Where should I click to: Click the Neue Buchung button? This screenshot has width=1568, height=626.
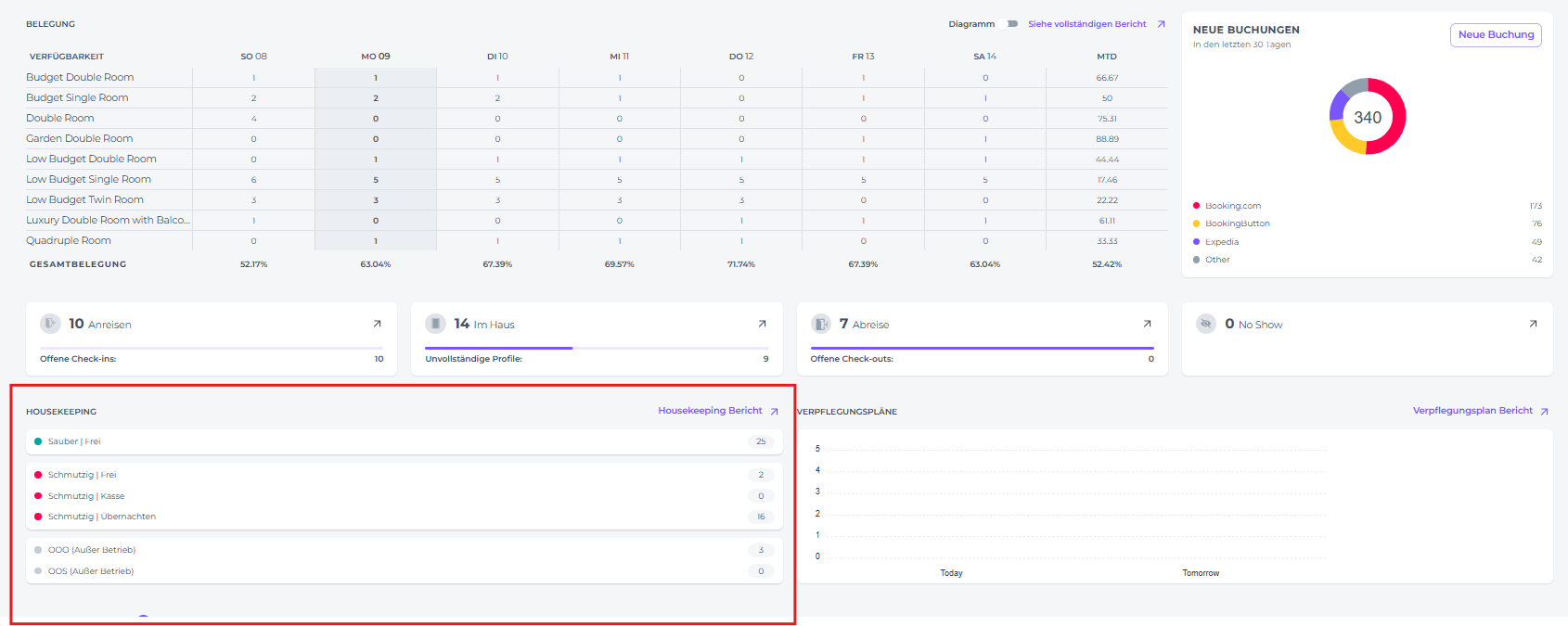[x=1496, y=34]
